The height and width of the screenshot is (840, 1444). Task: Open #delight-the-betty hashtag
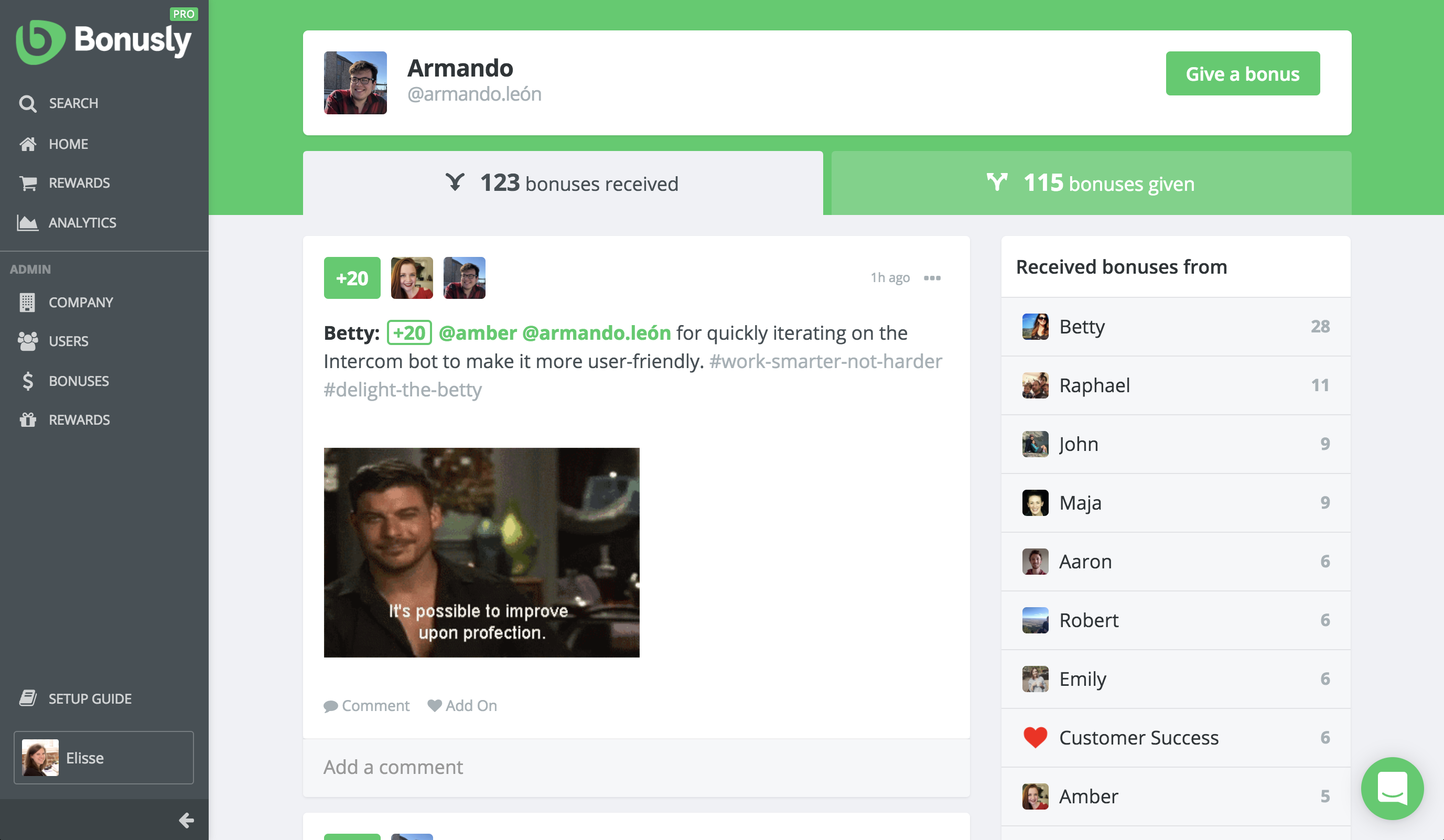point(402,390)
